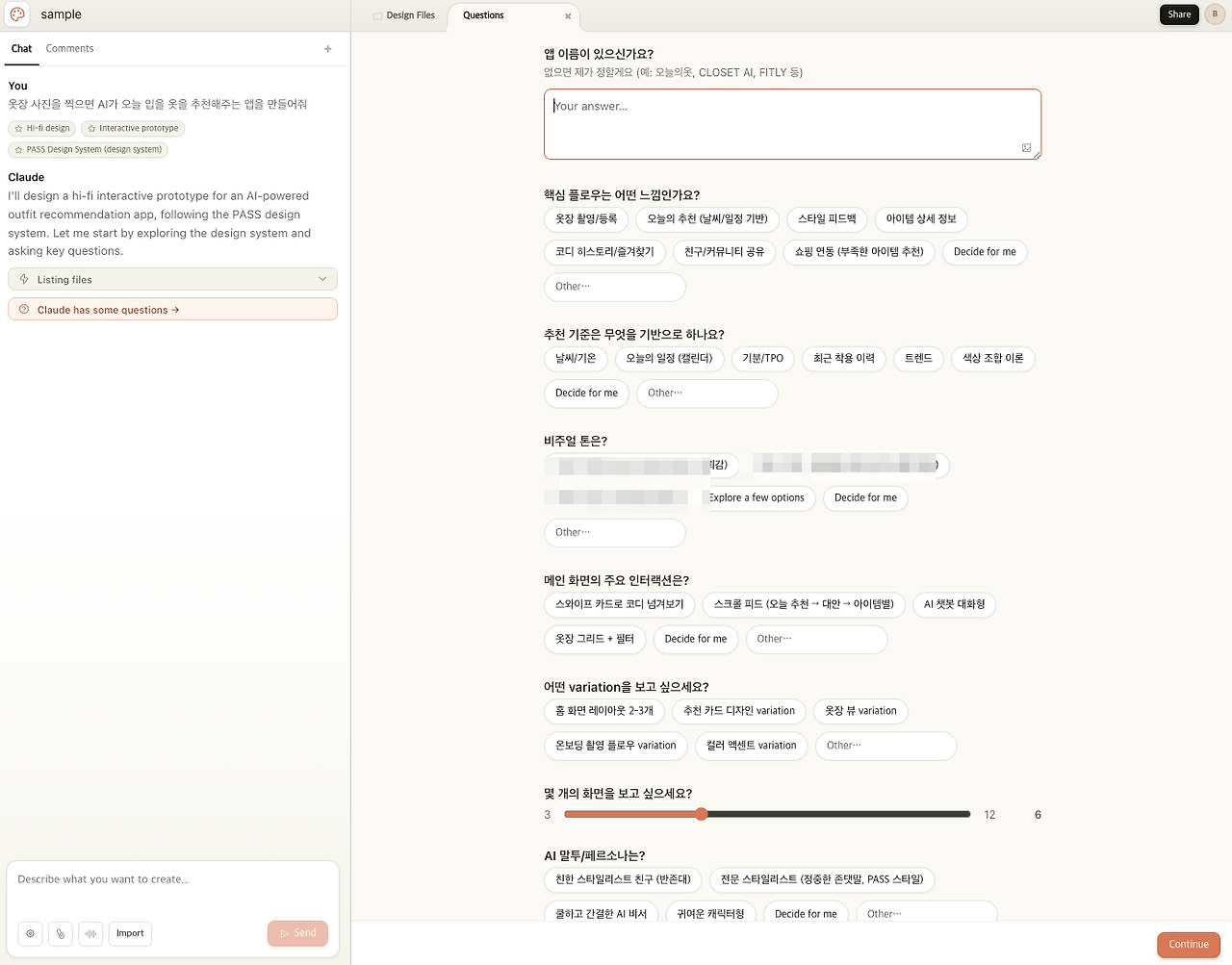Click the Continue button
The height and width of the screenshot is (965, 1232).
point(1189,945)
